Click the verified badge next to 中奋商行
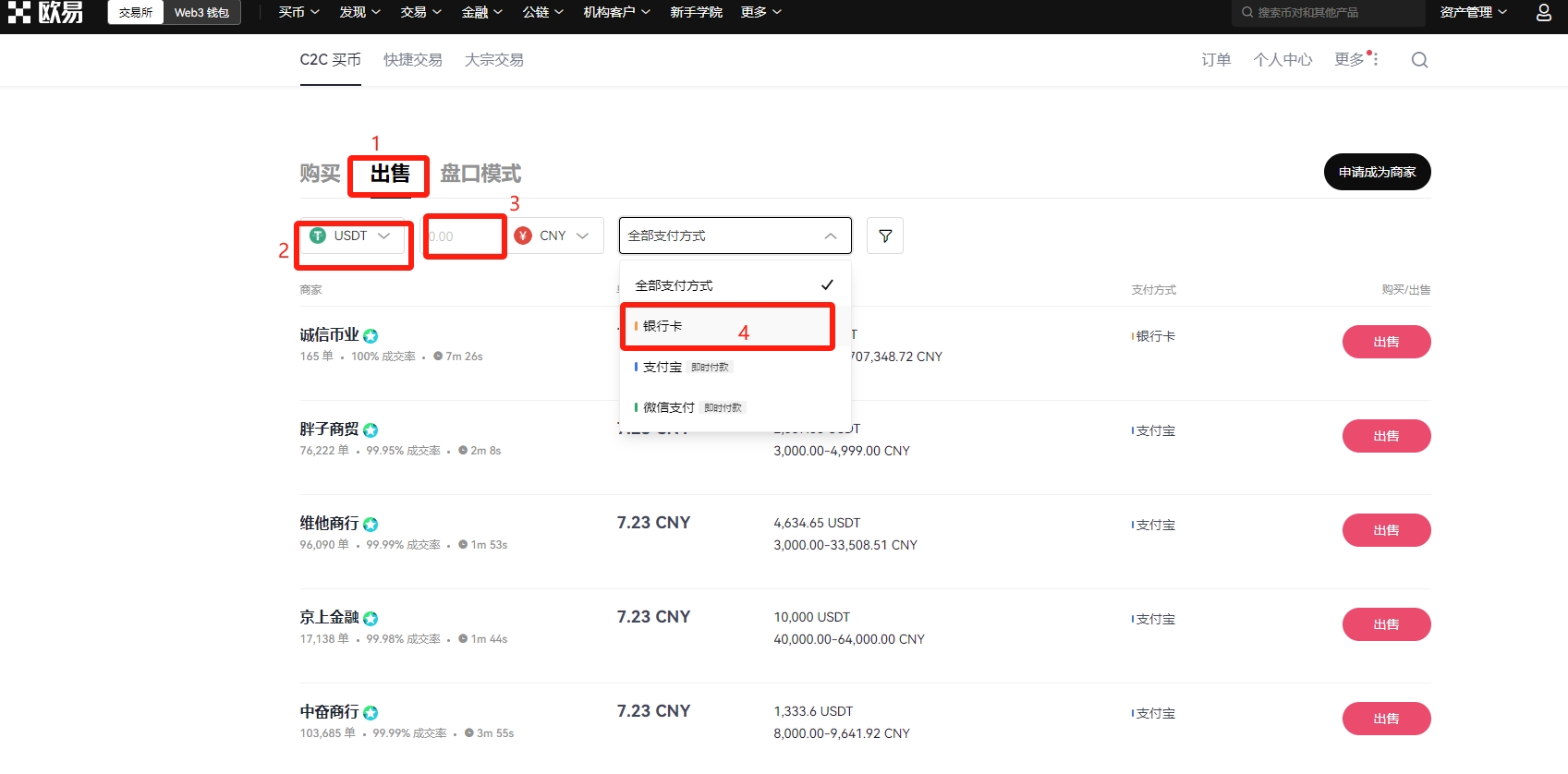The height and width of the screenshot is (774, 1568). tap(371, 713)
